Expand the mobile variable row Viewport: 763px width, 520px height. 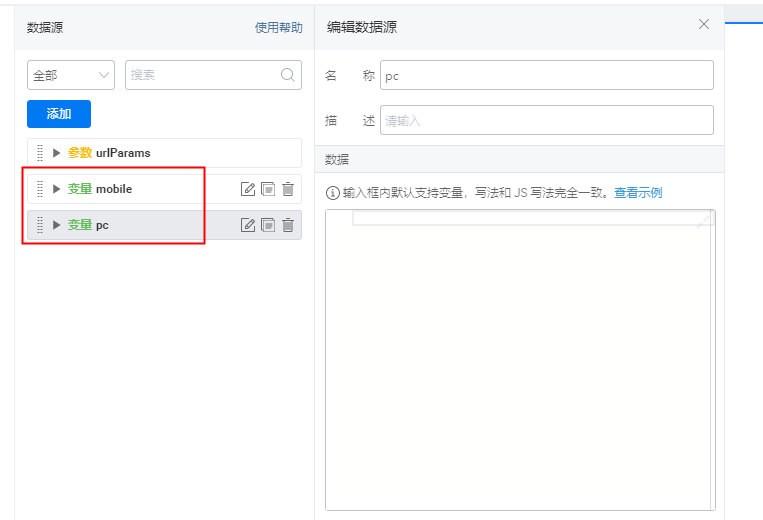tap(56, 189)
